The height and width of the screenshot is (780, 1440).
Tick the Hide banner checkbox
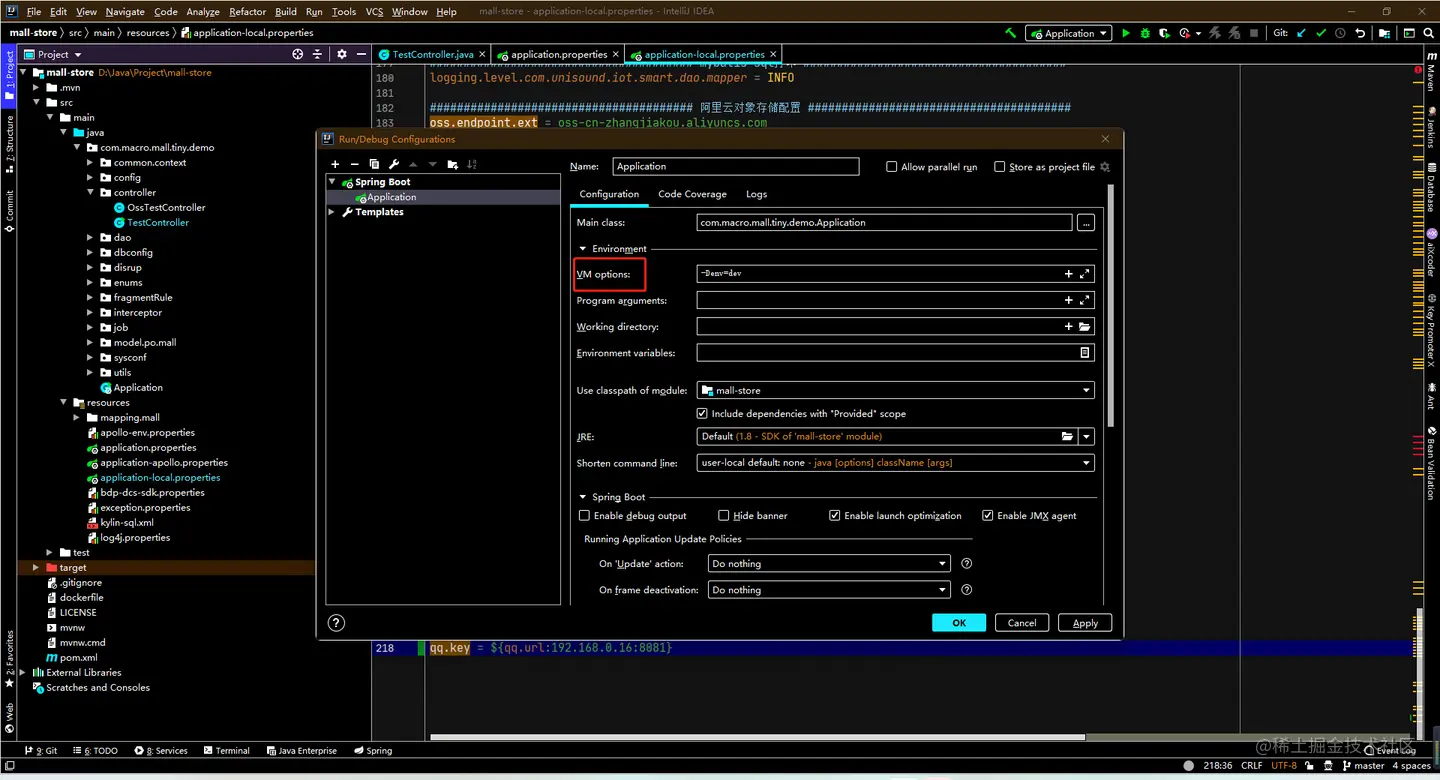tap(723, 516)
